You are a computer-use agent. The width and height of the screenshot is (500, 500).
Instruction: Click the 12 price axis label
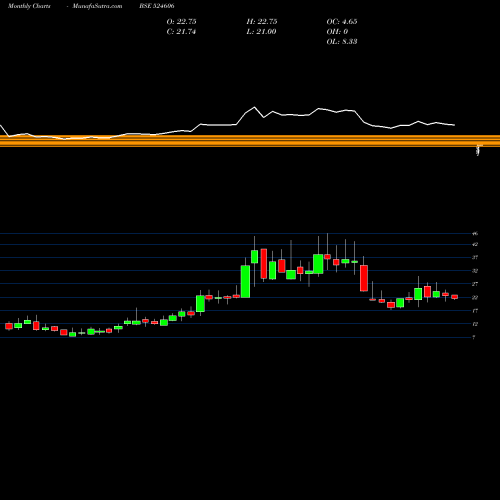pos(475,324)
